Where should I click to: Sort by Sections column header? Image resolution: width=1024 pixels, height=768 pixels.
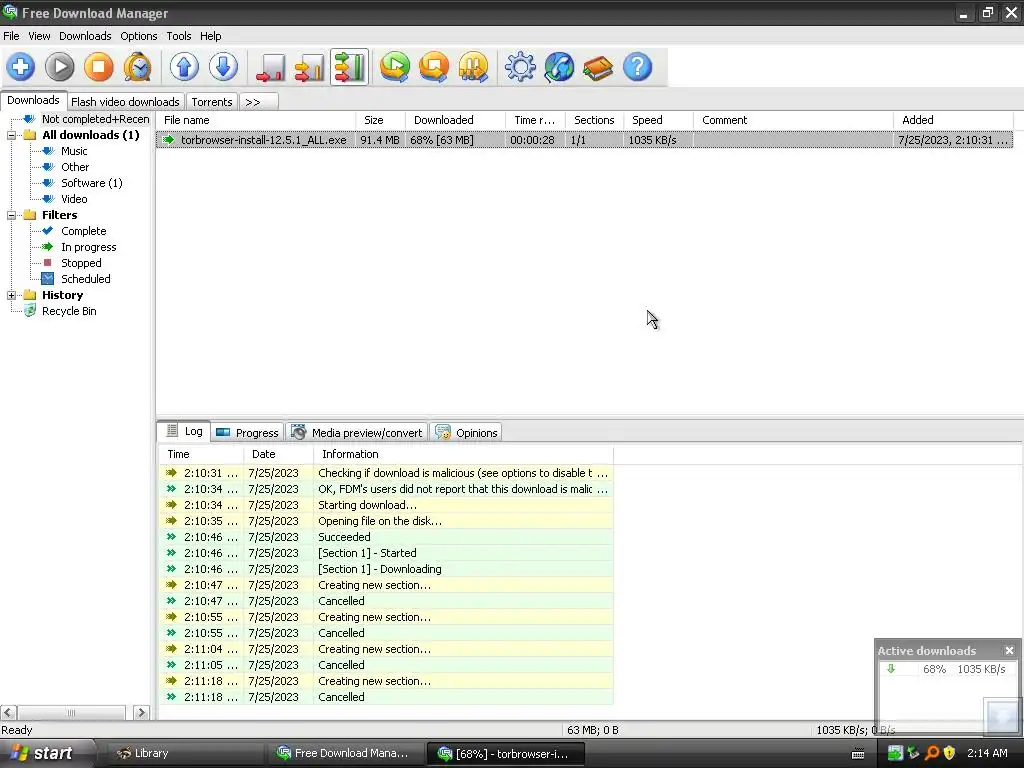(594, 120)
